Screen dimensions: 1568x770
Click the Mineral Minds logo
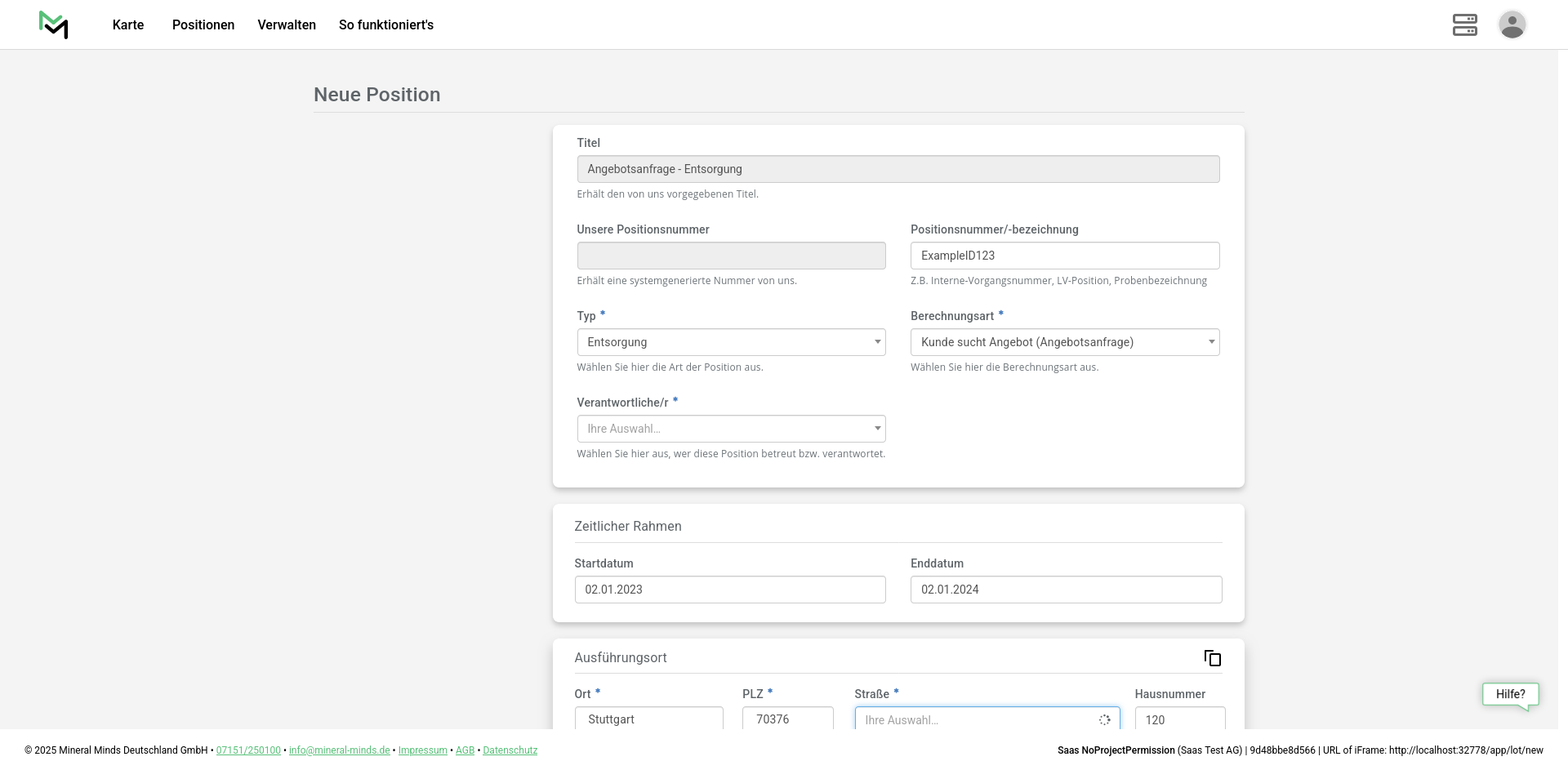54,24
